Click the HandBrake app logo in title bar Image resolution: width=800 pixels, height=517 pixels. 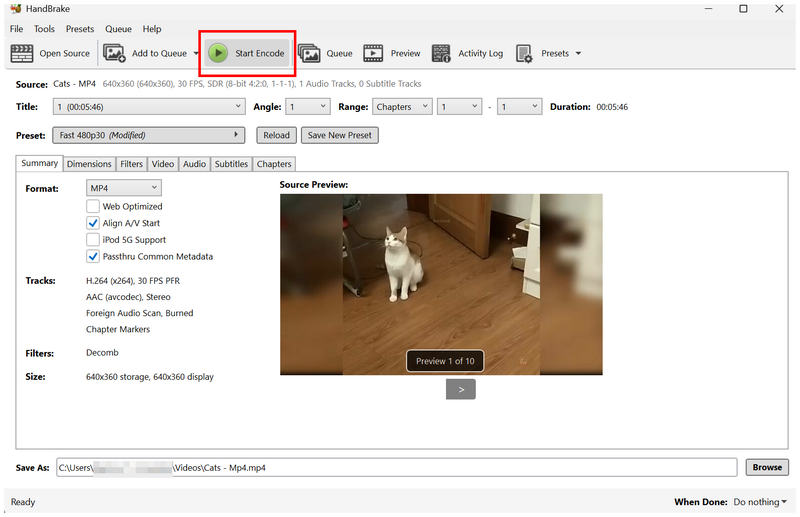click(x=16, y=9)
